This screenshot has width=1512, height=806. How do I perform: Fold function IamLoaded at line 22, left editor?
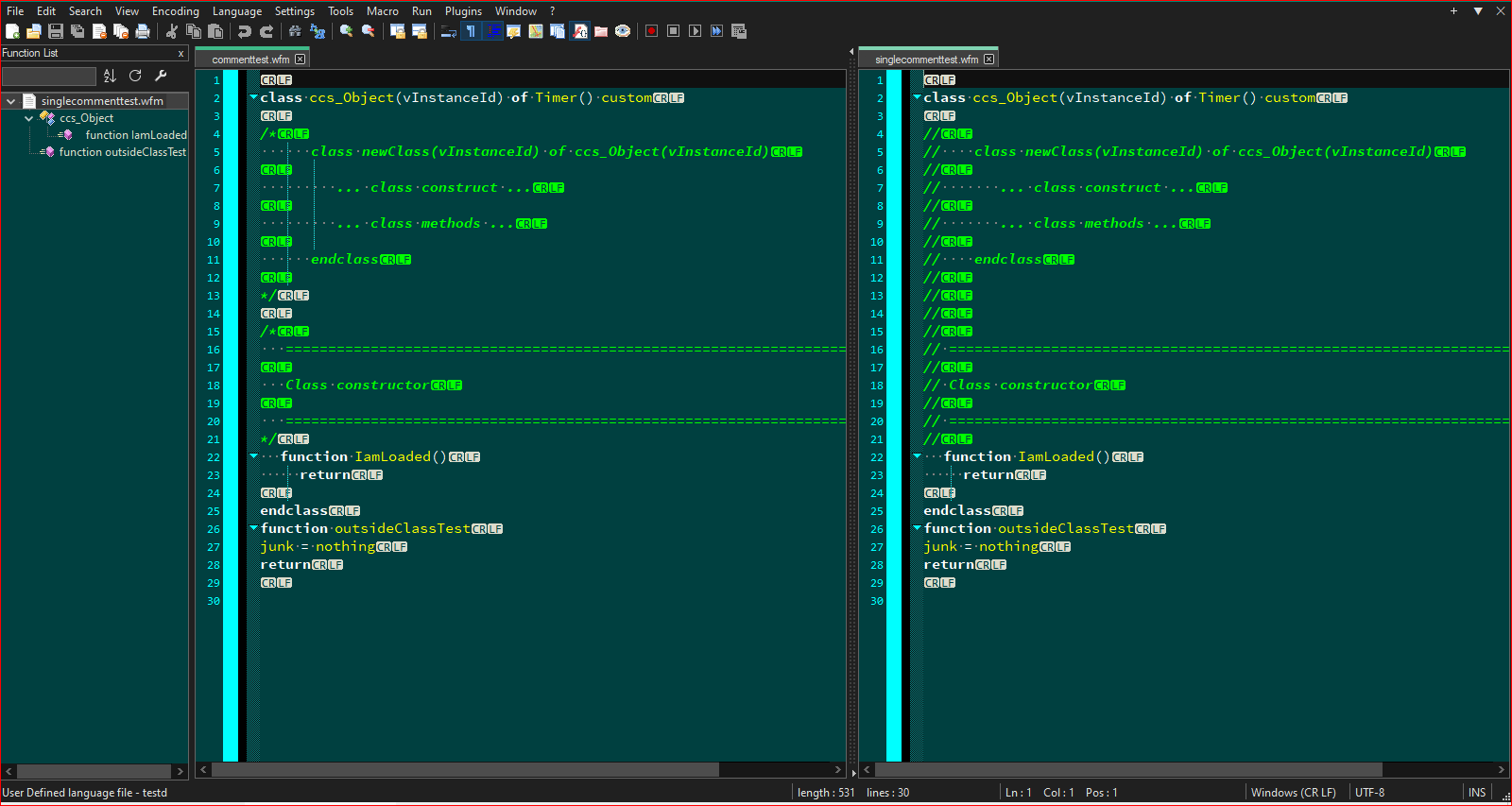click(253, 456)
